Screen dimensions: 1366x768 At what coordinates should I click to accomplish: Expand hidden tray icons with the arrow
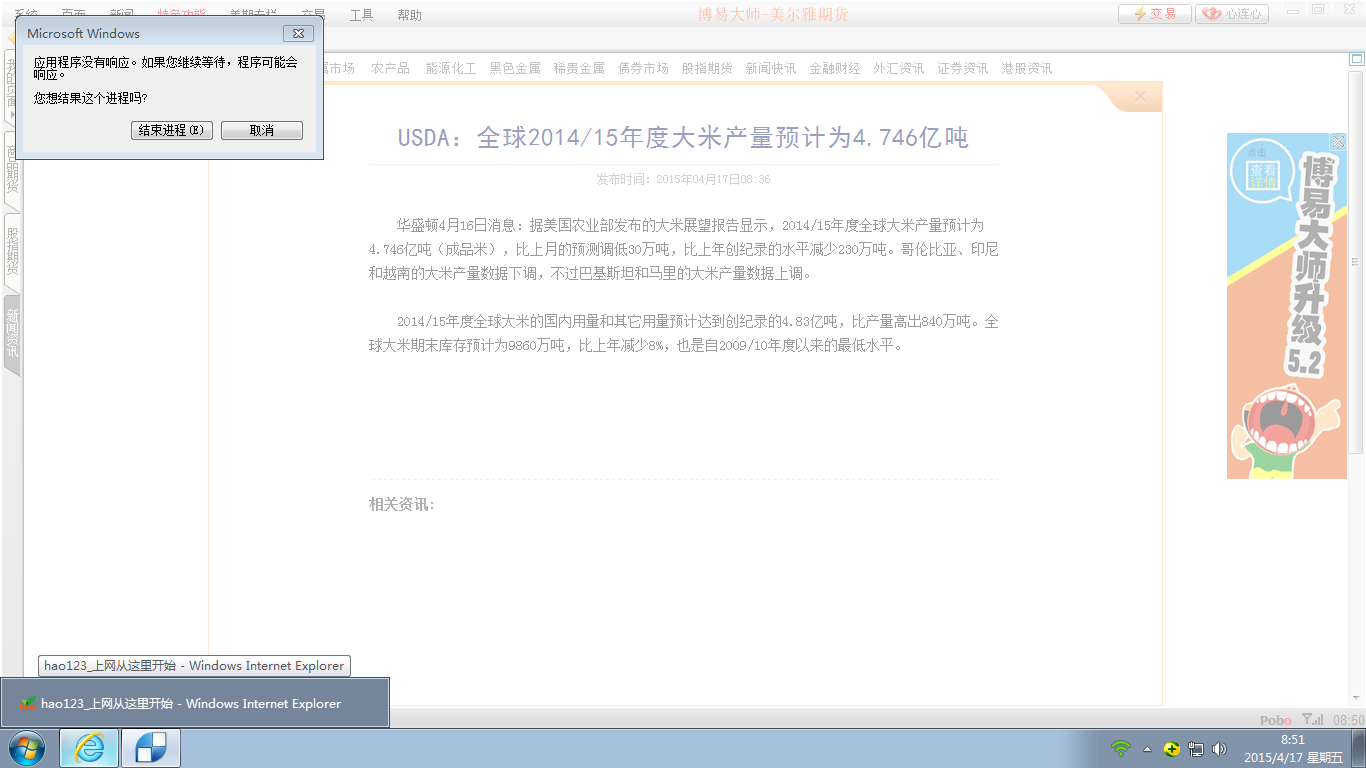1147,748
